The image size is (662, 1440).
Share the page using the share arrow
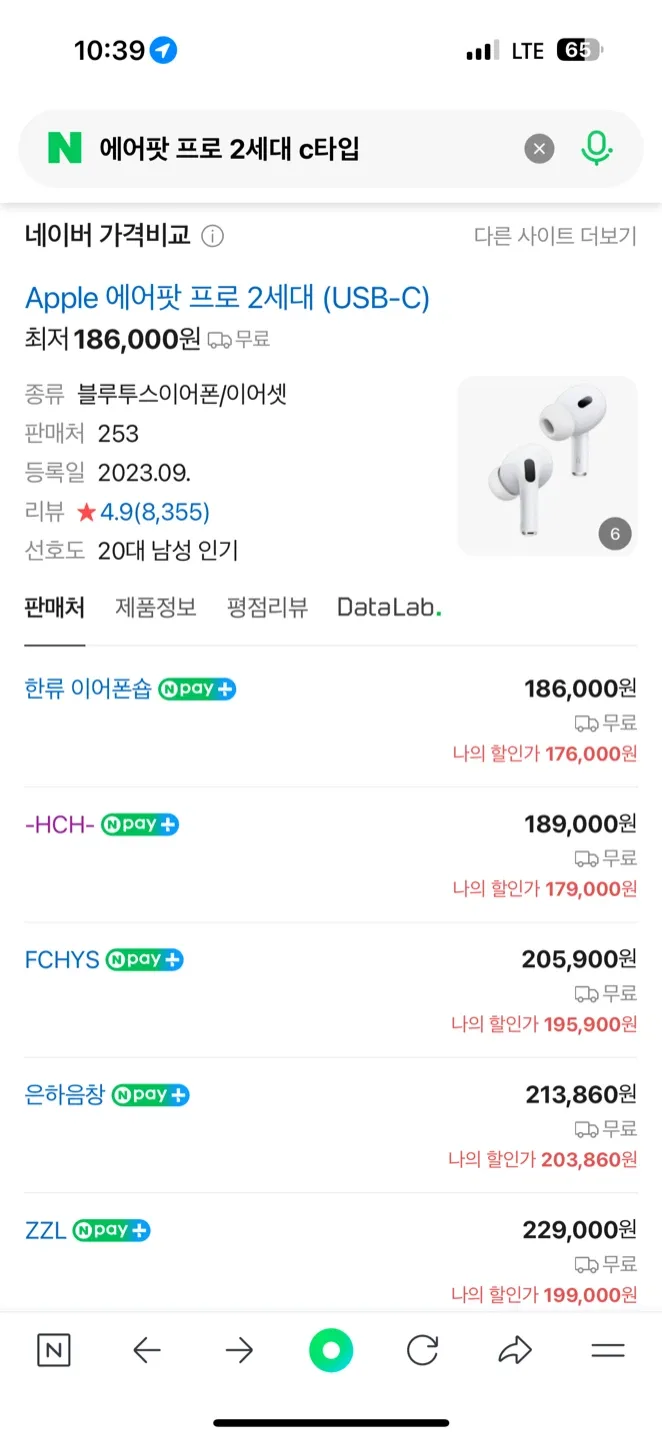pyautogui.click(x=515, y=1351)
